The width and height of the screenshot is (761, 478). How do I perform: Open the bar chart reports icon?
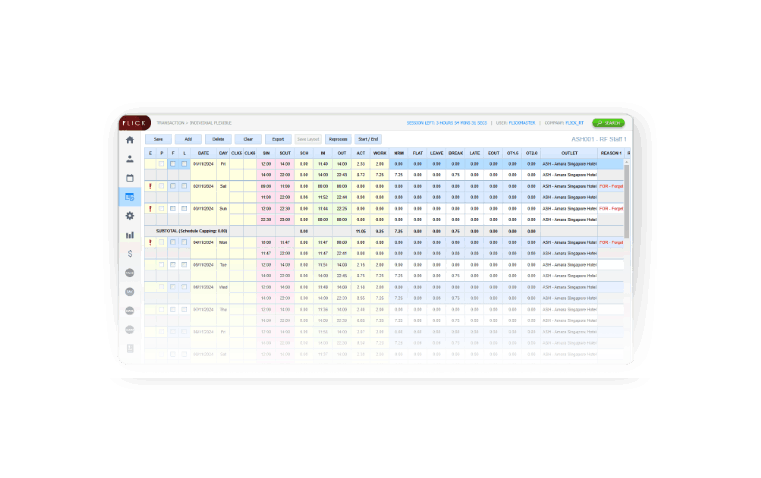click(x=130, y=235)
